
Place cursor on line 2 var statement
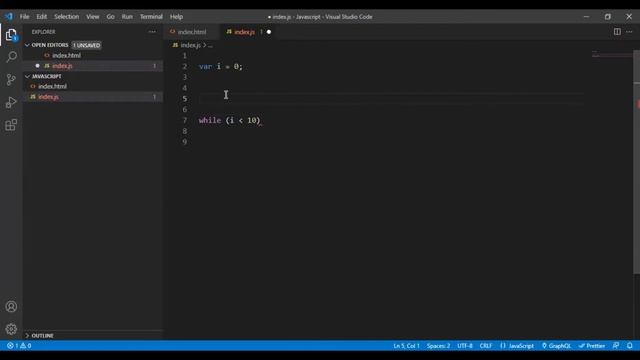221,67
